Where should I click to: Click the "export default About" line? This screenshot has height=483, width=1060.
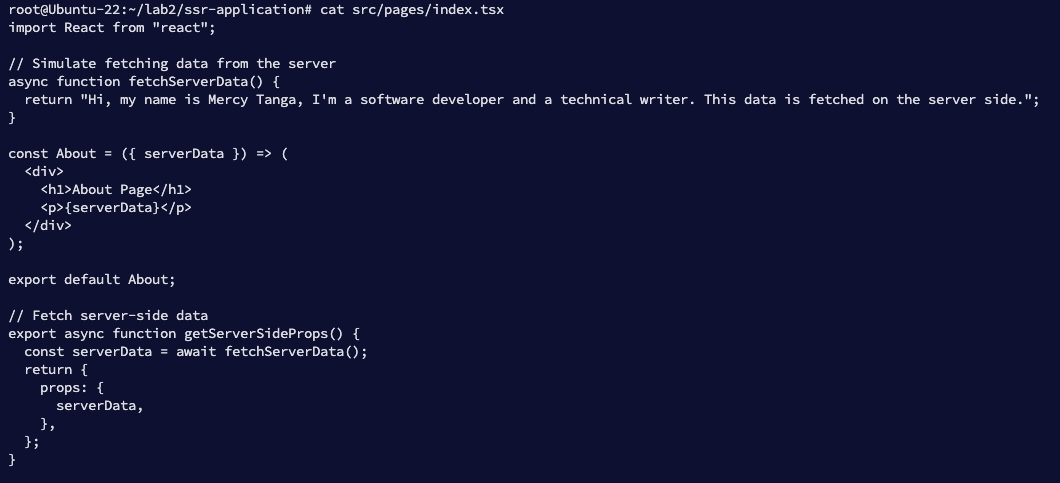click(91, 279)
